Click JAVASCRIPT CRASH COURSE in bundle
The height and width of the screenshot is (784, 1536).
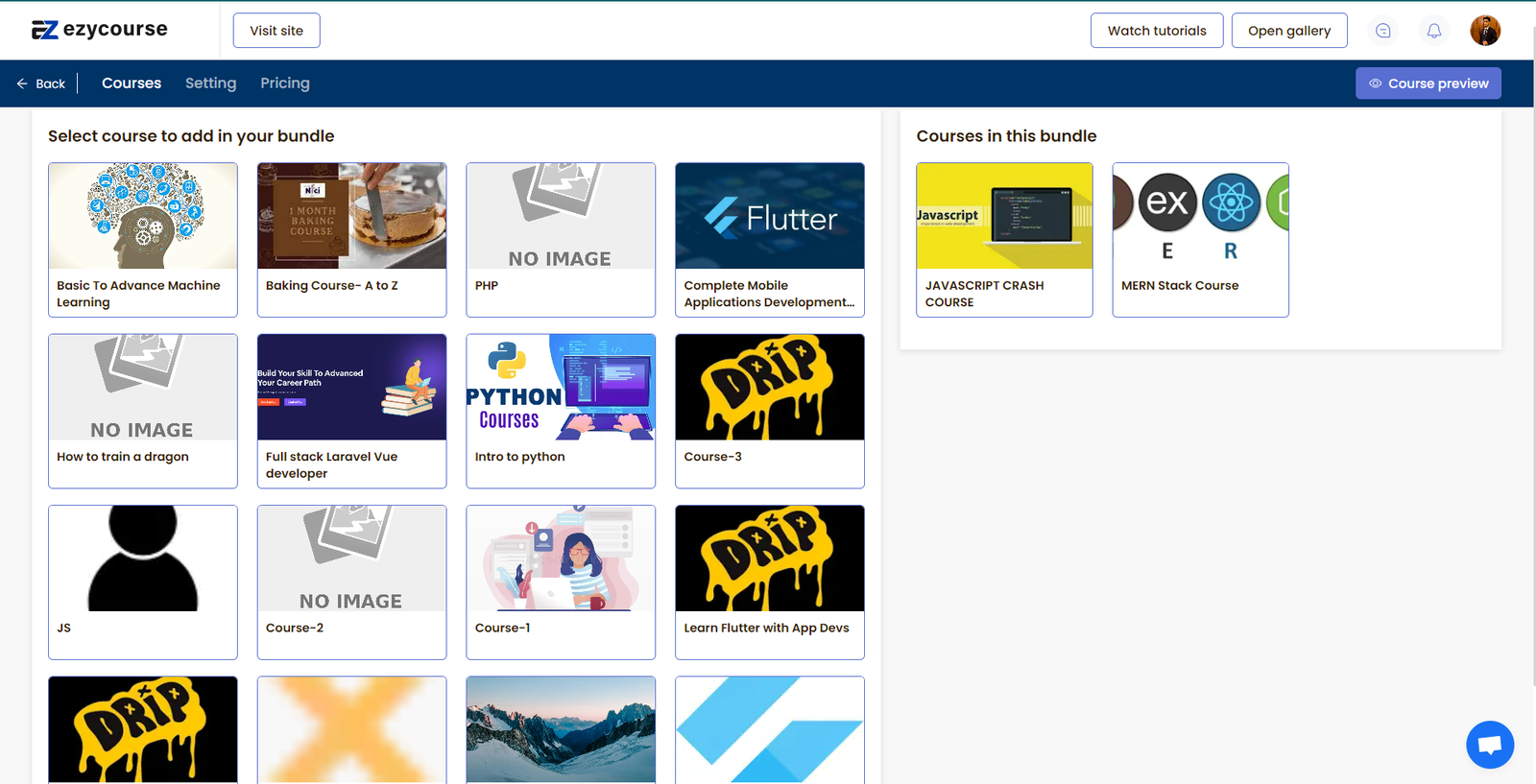pos(1004,239)
